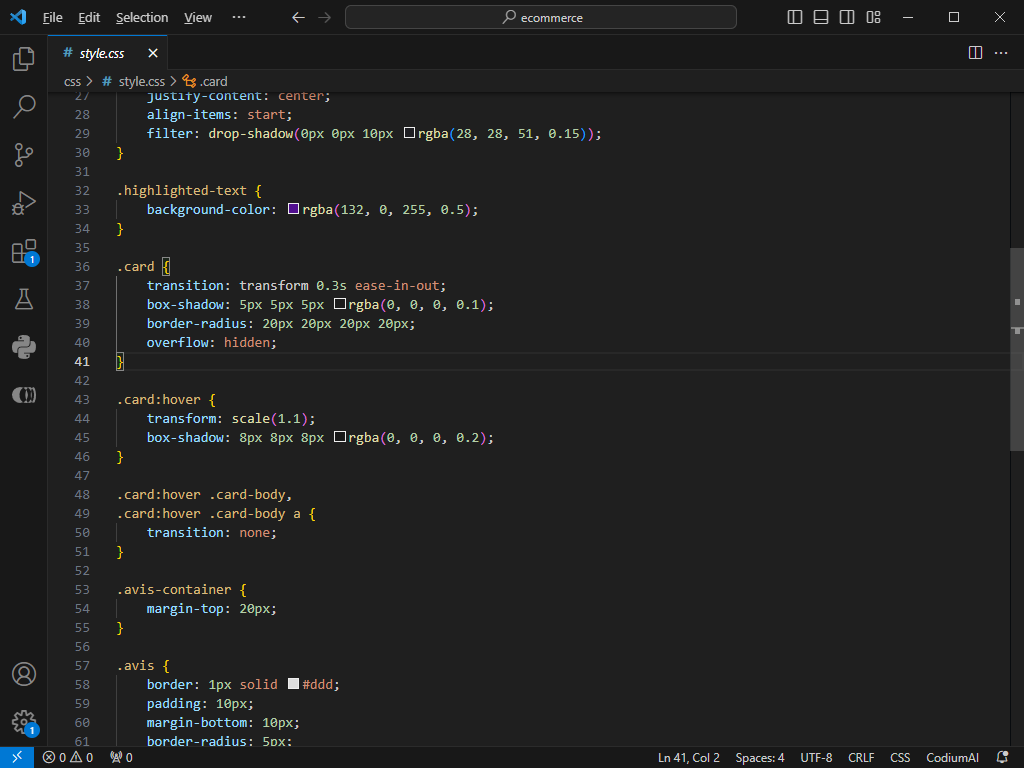Image resolution: width=1024 pixels, height=768 pixels.
Task: Select the style.css editor tab
Action: tap(100, 52)
